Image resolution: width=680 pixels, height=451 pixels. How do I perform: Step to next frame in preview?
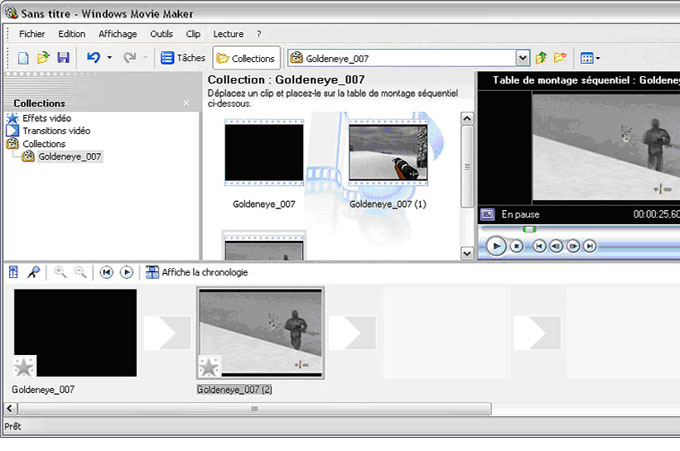click(x=573, y=246)
